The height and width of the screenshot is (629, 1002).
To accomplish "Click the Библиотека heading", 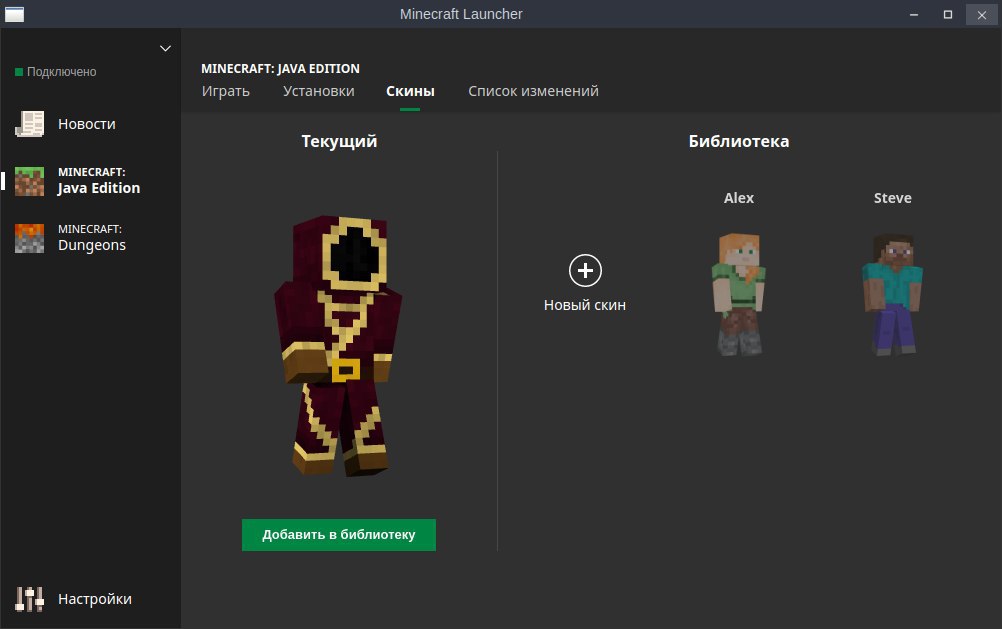I will coord(739,141).
